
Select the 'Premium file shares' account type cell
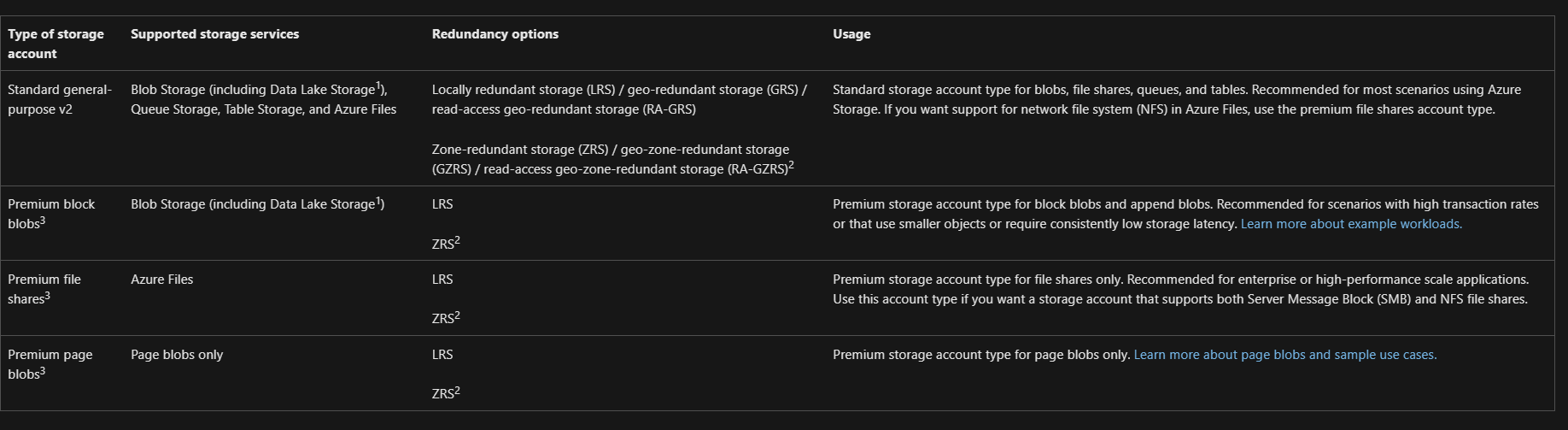(x=44, y=289)
